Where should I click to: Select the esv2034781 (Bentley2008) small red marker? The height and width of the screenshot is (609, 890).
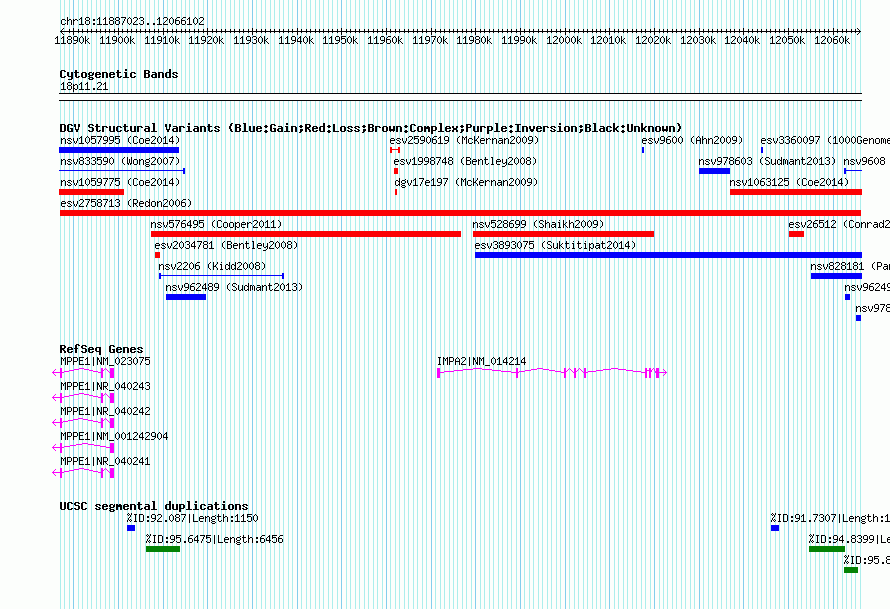click(157, 255)
